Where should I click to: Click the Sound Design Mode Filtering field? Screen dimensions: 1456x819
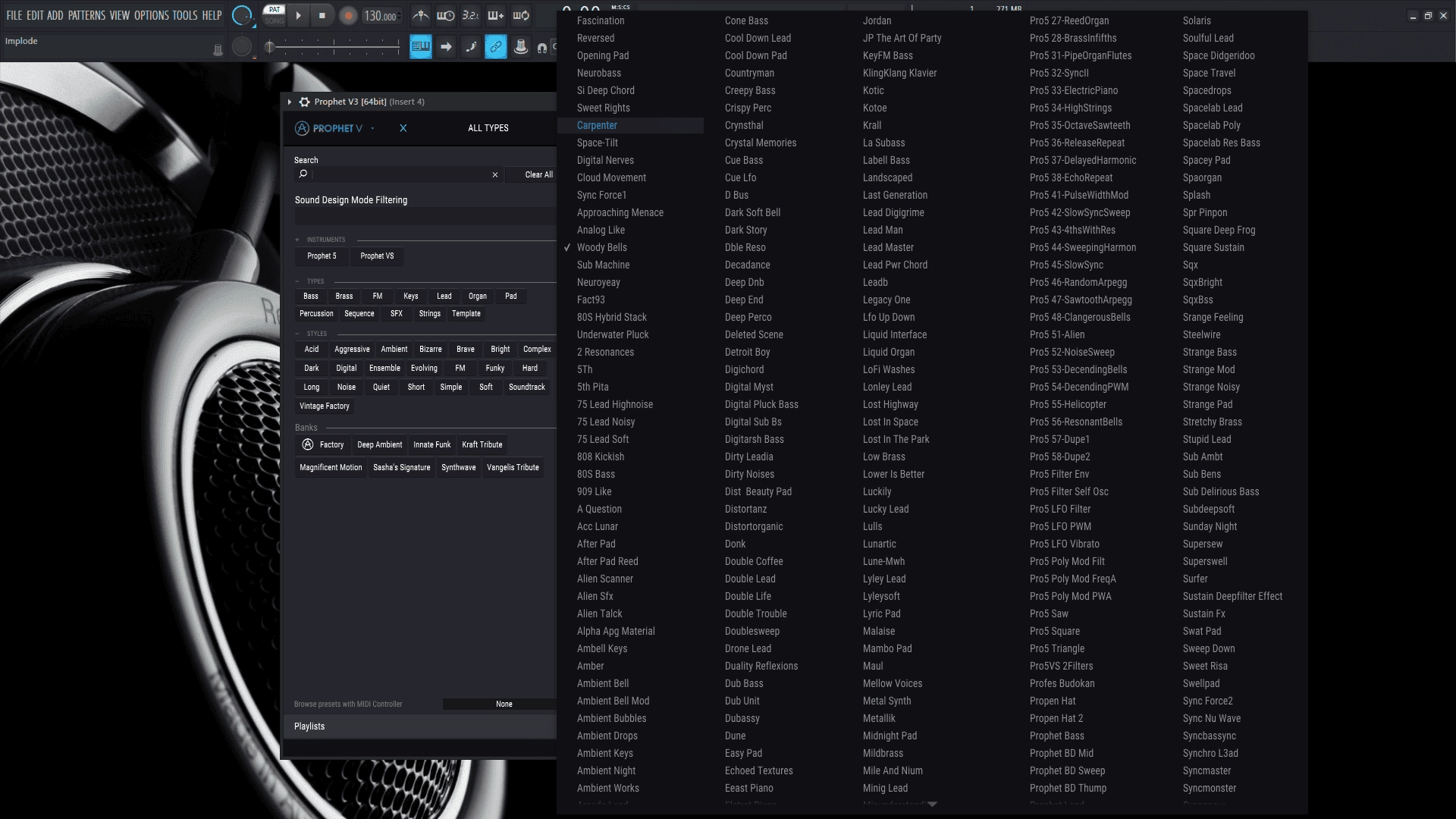pyautogui.click(x=425, y=218)
